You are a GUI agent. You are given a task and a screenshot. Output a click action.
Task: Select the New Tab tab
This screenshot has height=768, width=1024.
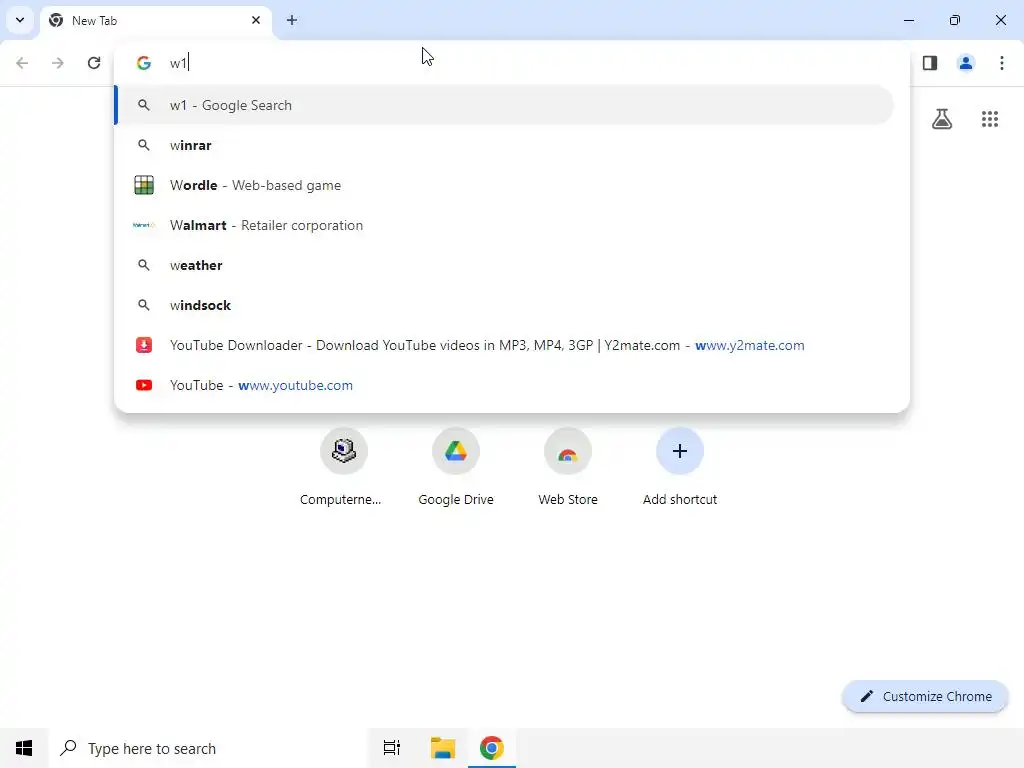click(155, 21)
